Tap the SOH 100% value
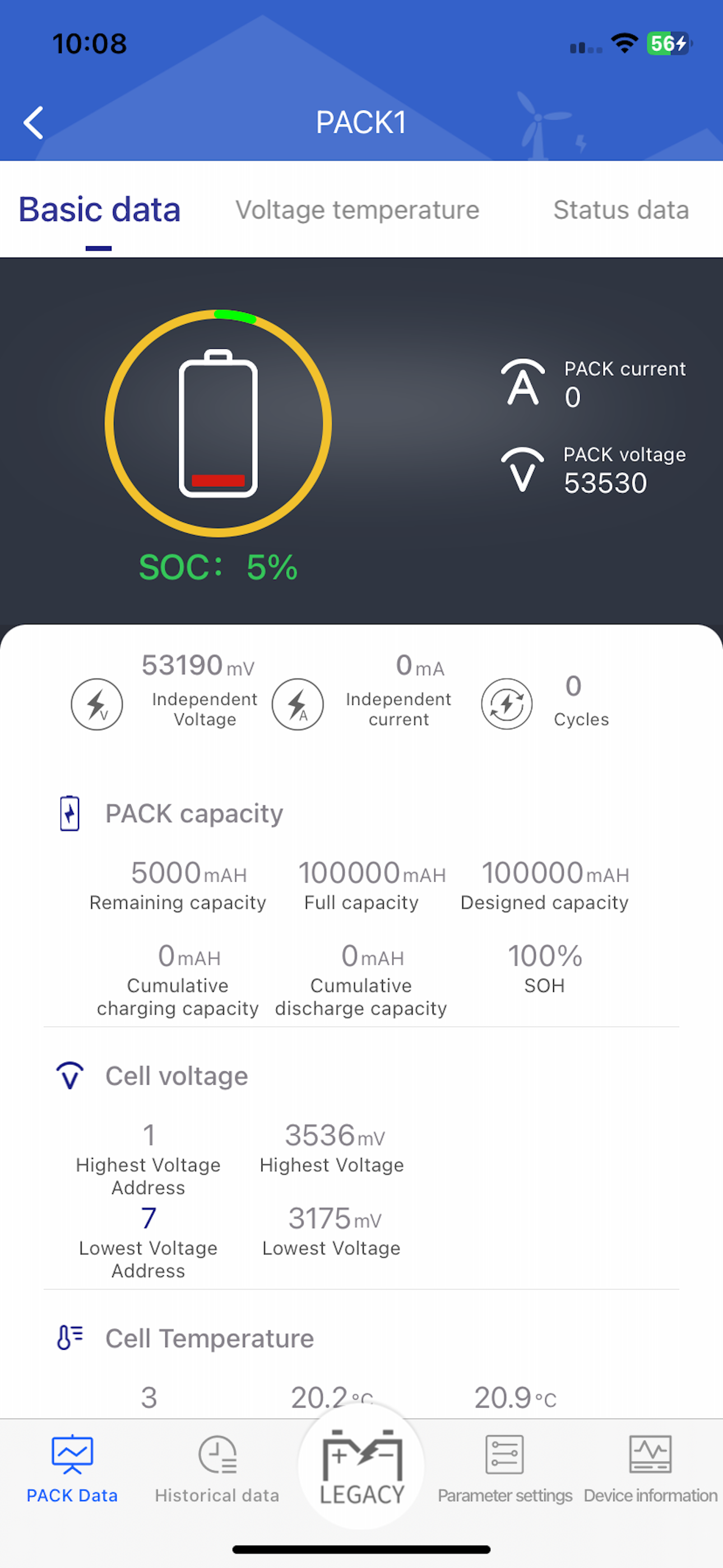Viewport: 723px width, 1568px height. point(545,956)
